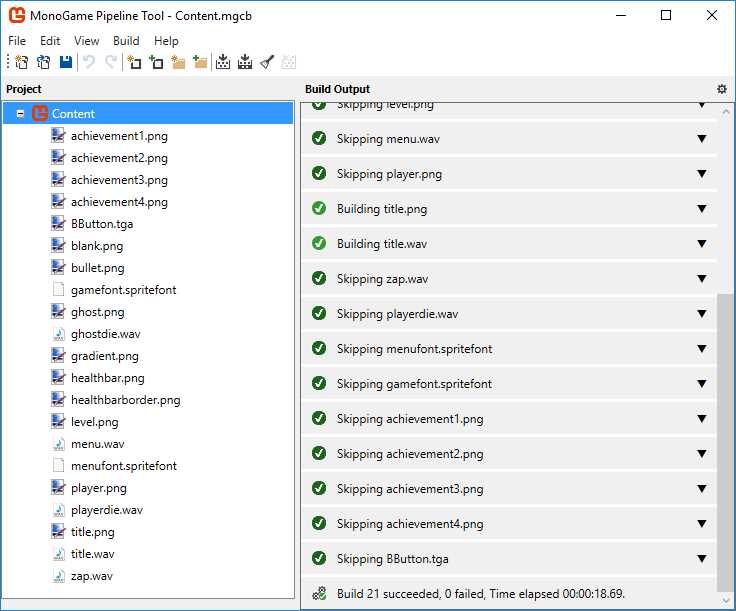Click the green check beside Skipping zap.wav
Viewport: 736px width, 611px height.
[319, 278]
